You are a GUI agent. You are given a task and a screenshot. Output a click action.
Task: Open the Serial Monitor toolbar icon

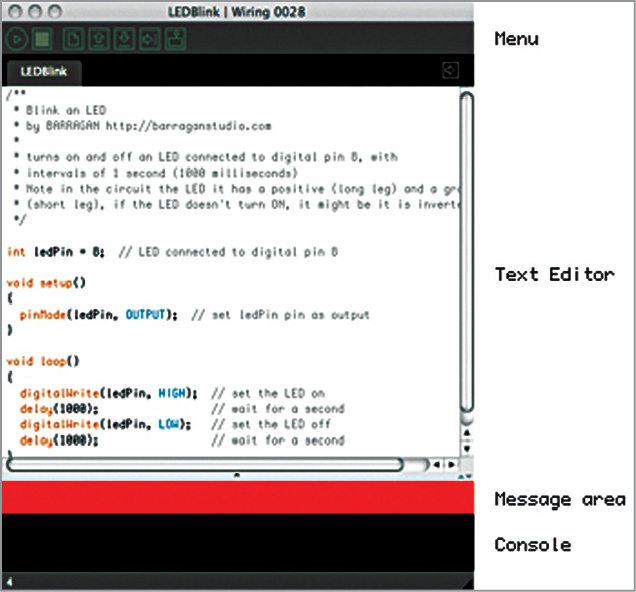176,40
